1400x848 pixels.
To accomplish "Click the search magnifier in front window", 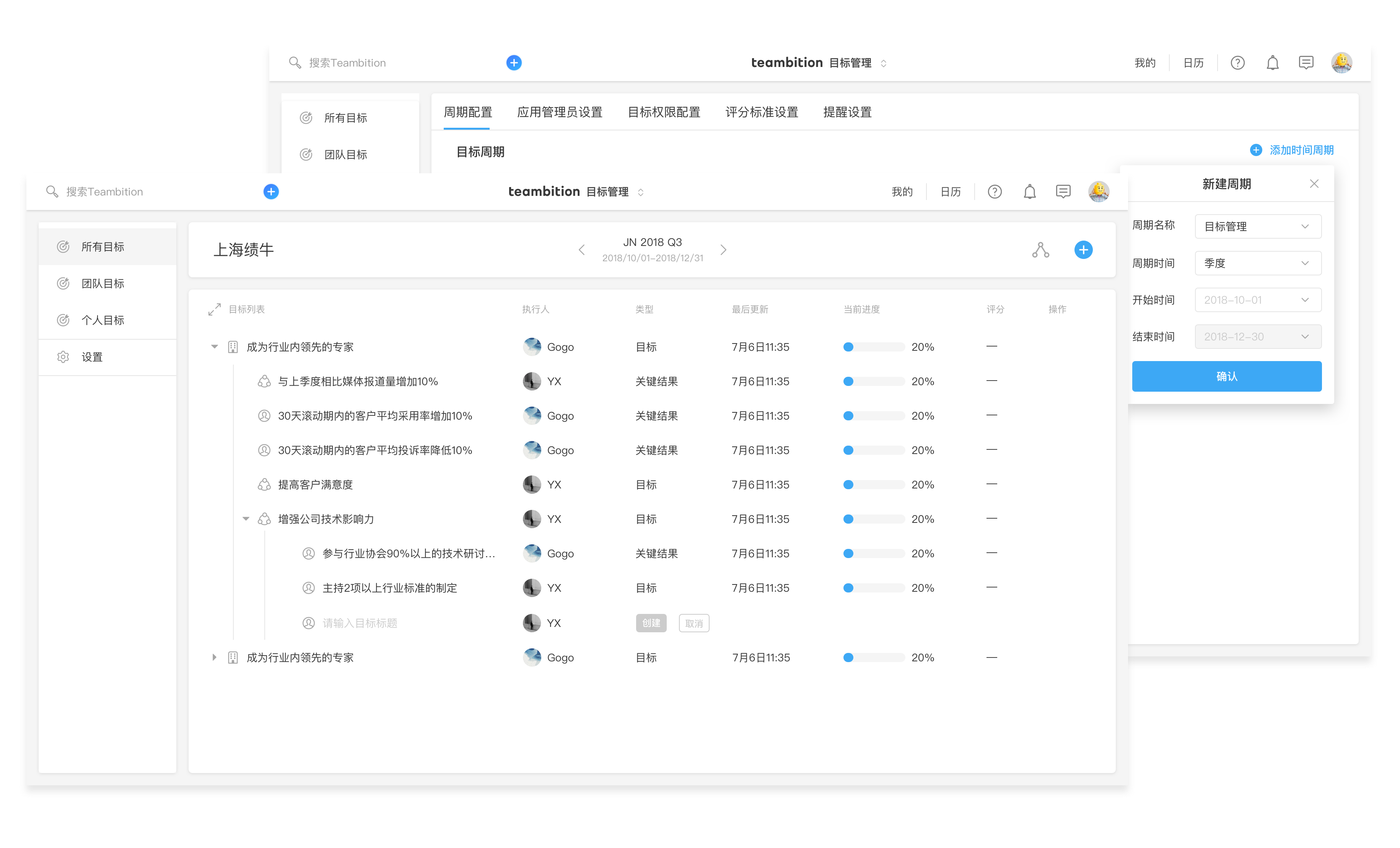I will point(52,191).
